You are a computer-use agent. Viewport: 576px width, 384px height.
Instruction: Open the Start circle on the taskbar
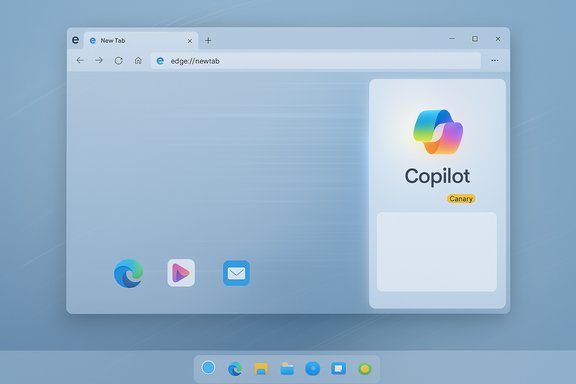(x=208, y=367)
